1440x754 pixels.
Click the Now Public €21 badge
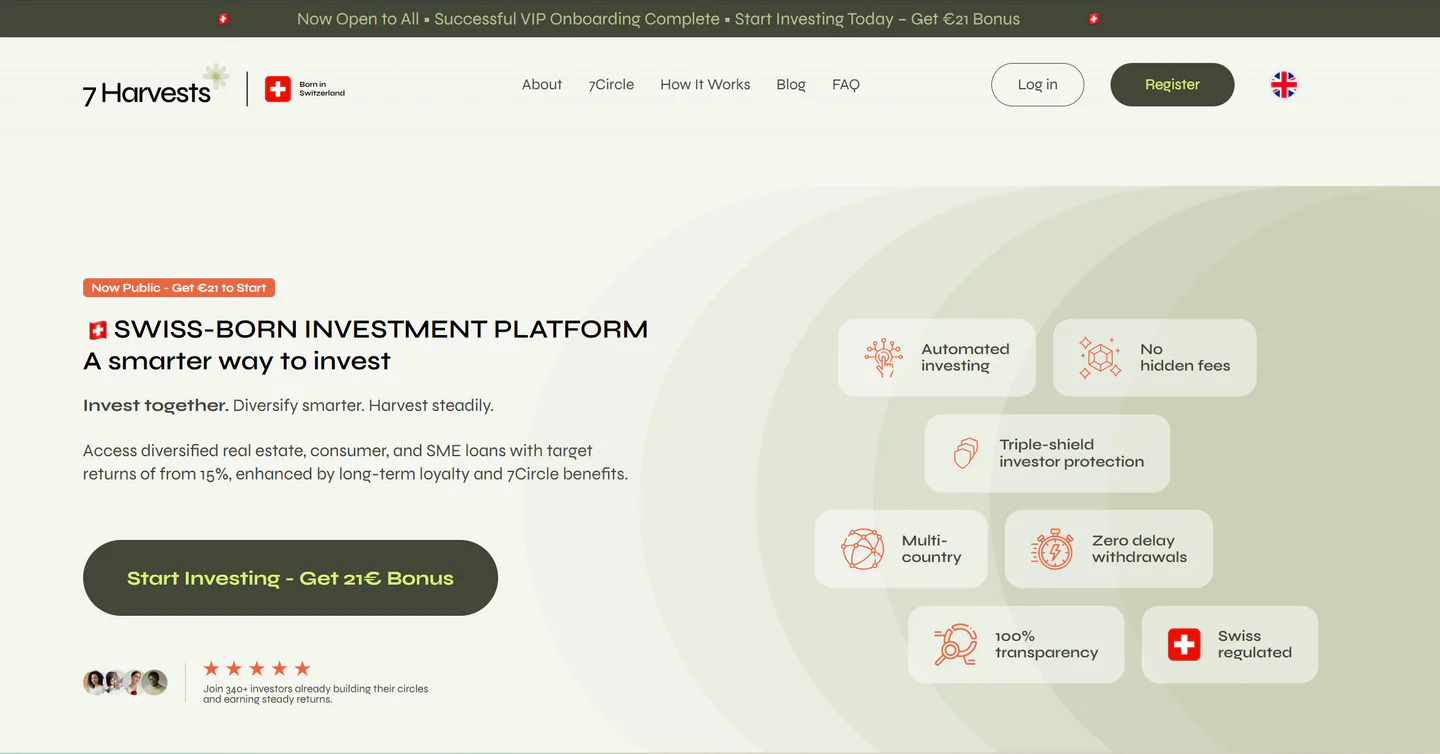point(179,288)
